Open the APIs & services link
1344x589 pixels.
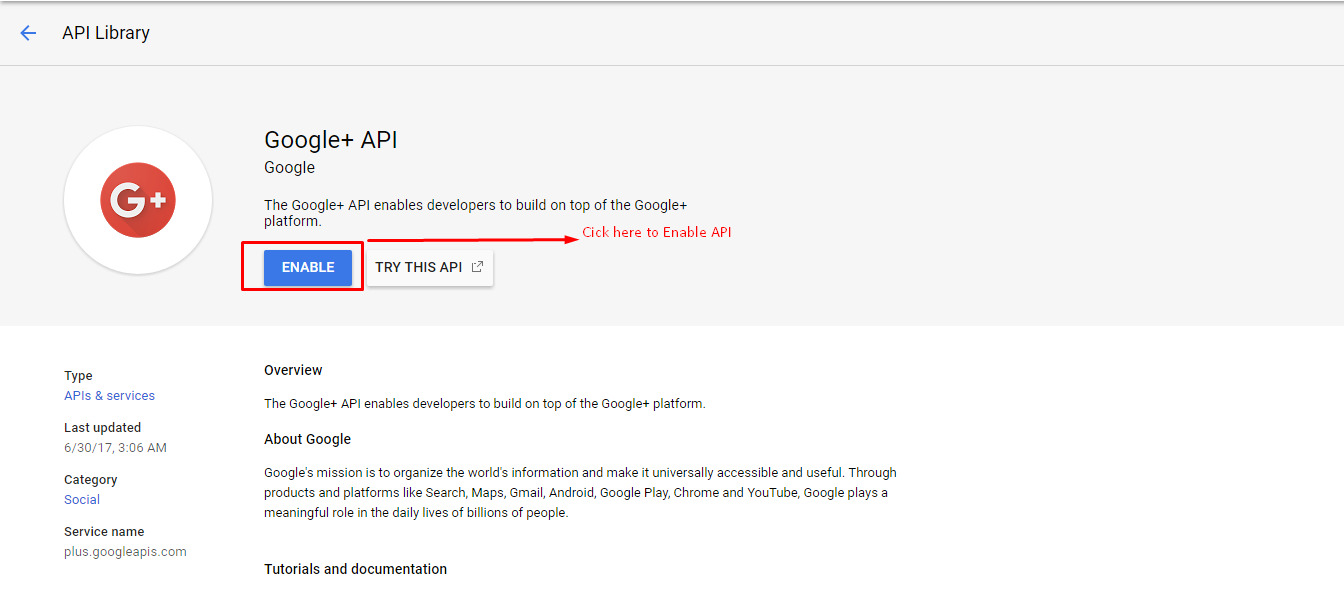coord(109,396)
